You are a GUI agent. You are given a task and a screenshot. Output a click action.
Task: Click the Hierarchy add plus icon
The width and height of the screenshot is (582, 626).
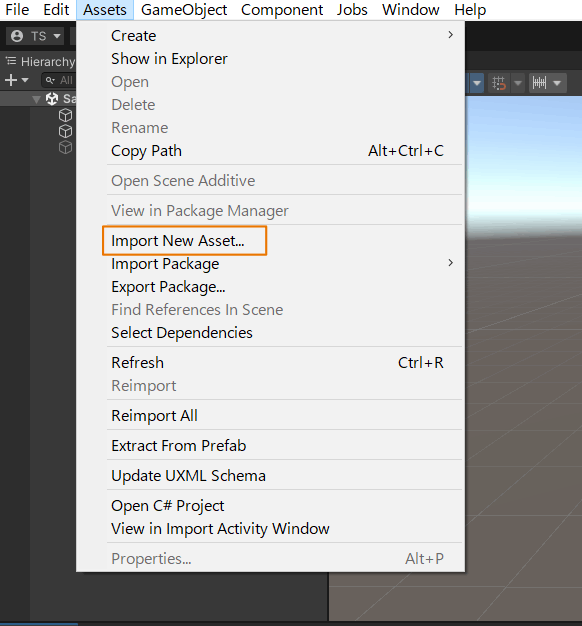[x=11, y=80]
